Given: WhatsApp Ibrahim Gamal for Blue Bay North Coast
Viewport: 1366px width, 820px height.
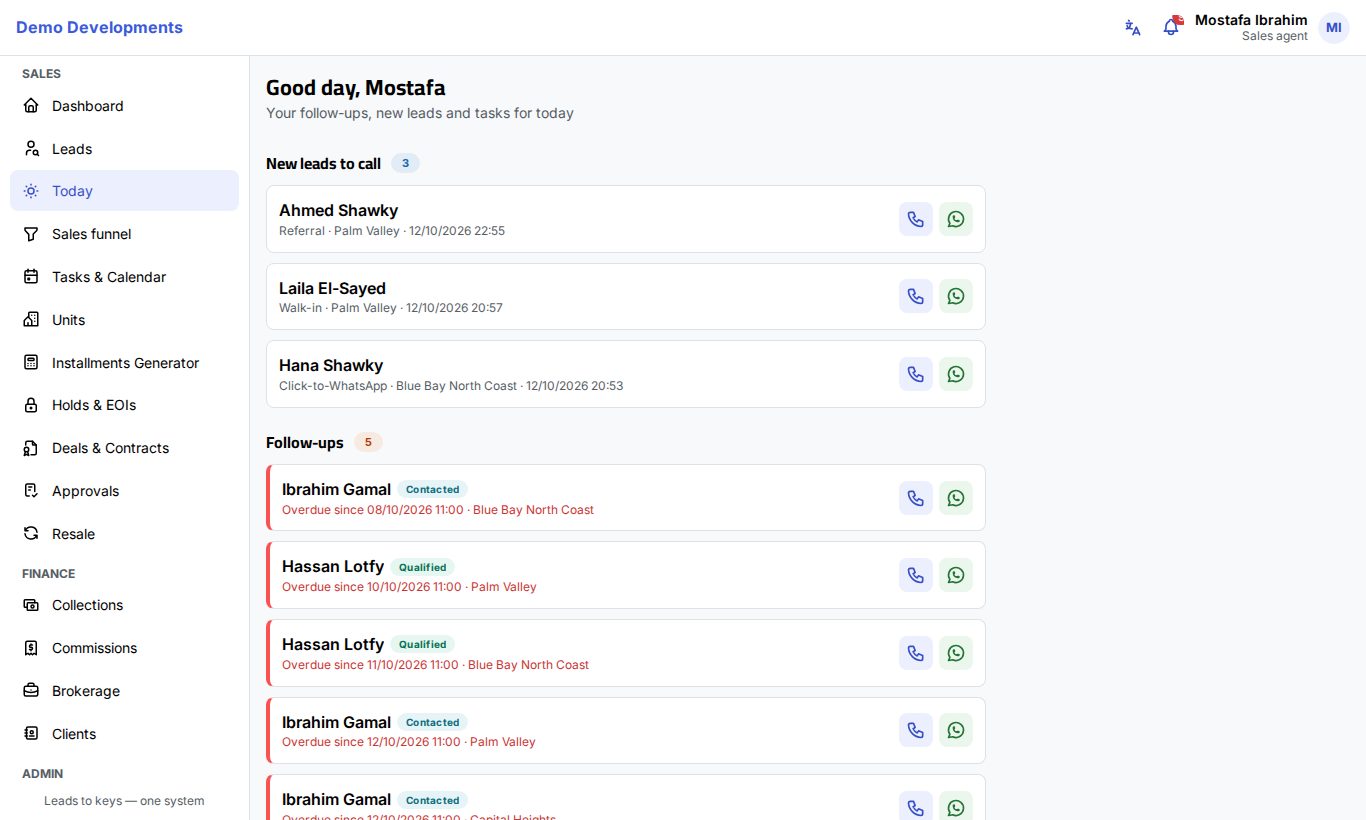Looking at the screenshot, I should pos(956,498).
